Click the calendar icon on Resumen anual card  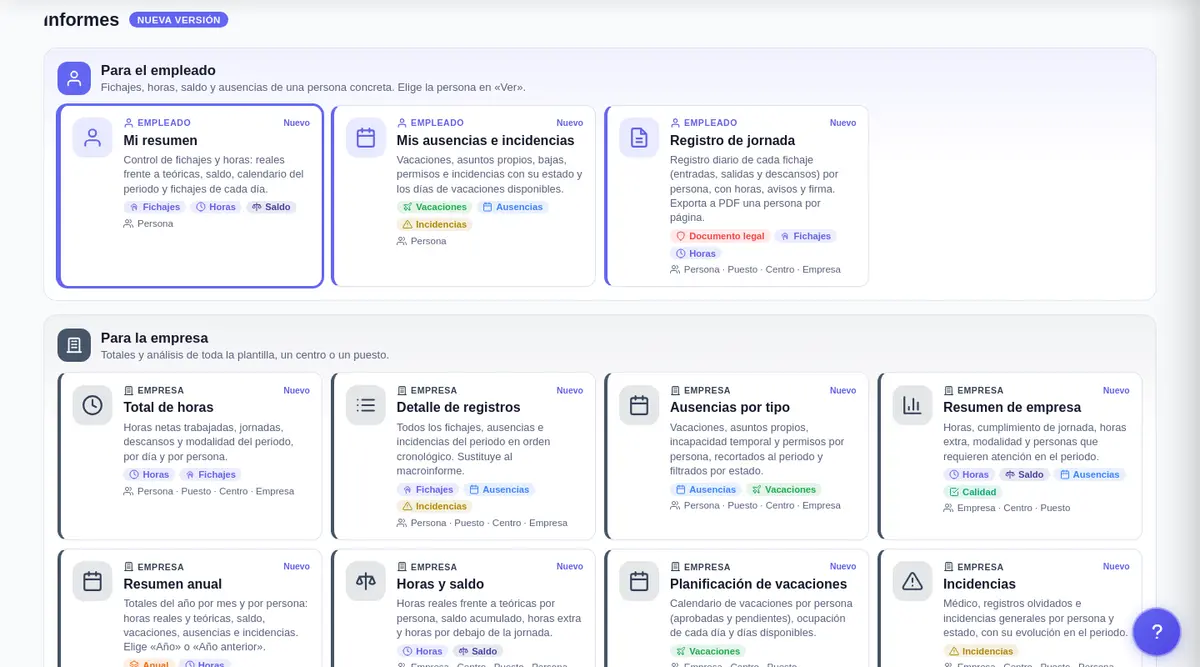tap(93, 581)
